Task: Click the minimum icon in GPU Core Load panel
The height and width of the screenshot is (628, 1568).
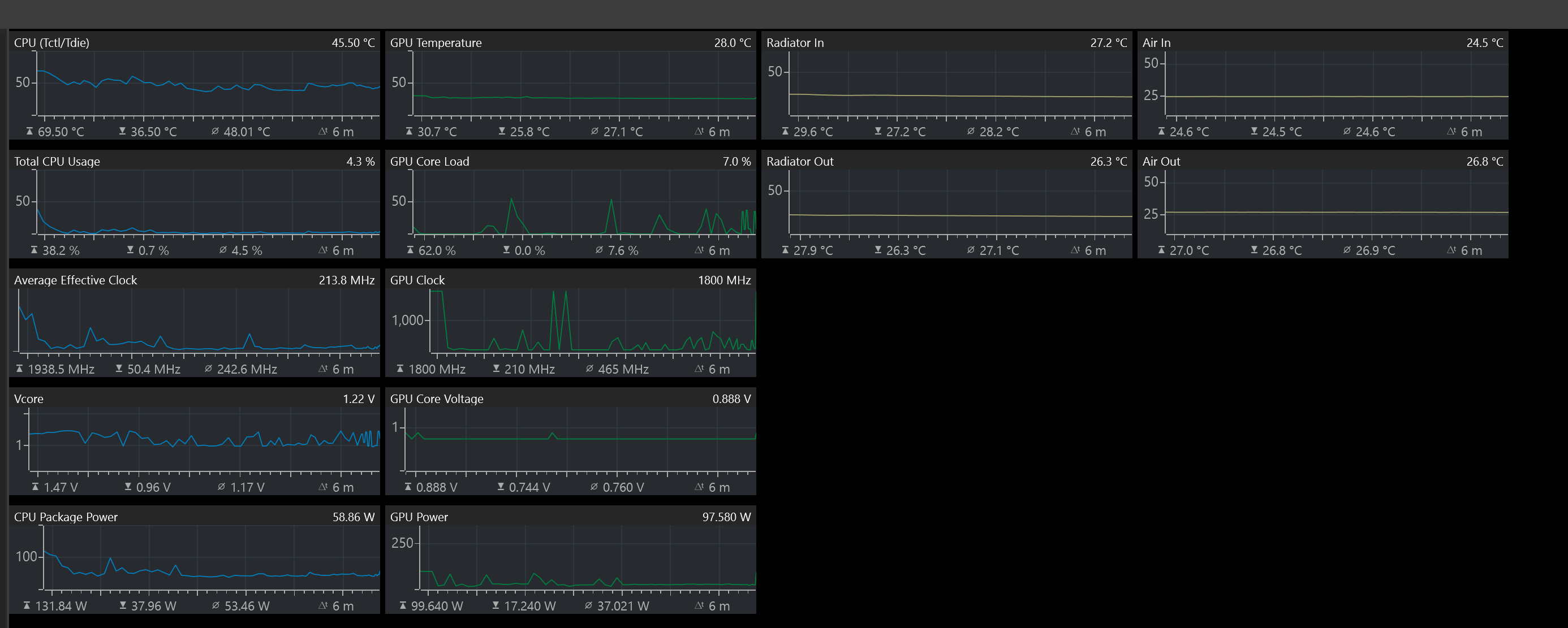Action: click(x=506, y=250)
